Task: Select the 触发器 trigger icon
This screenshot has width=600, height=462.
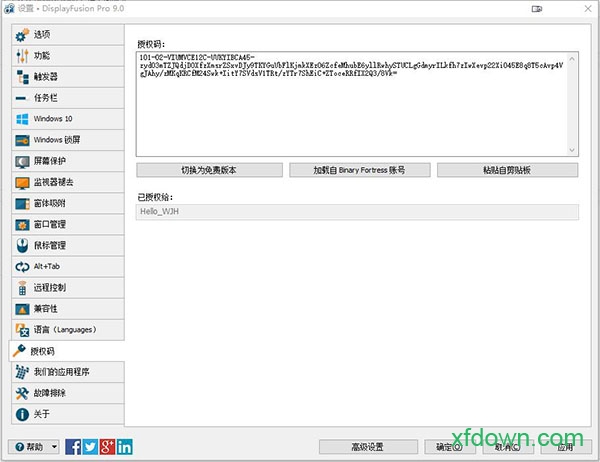Action: 22,77
